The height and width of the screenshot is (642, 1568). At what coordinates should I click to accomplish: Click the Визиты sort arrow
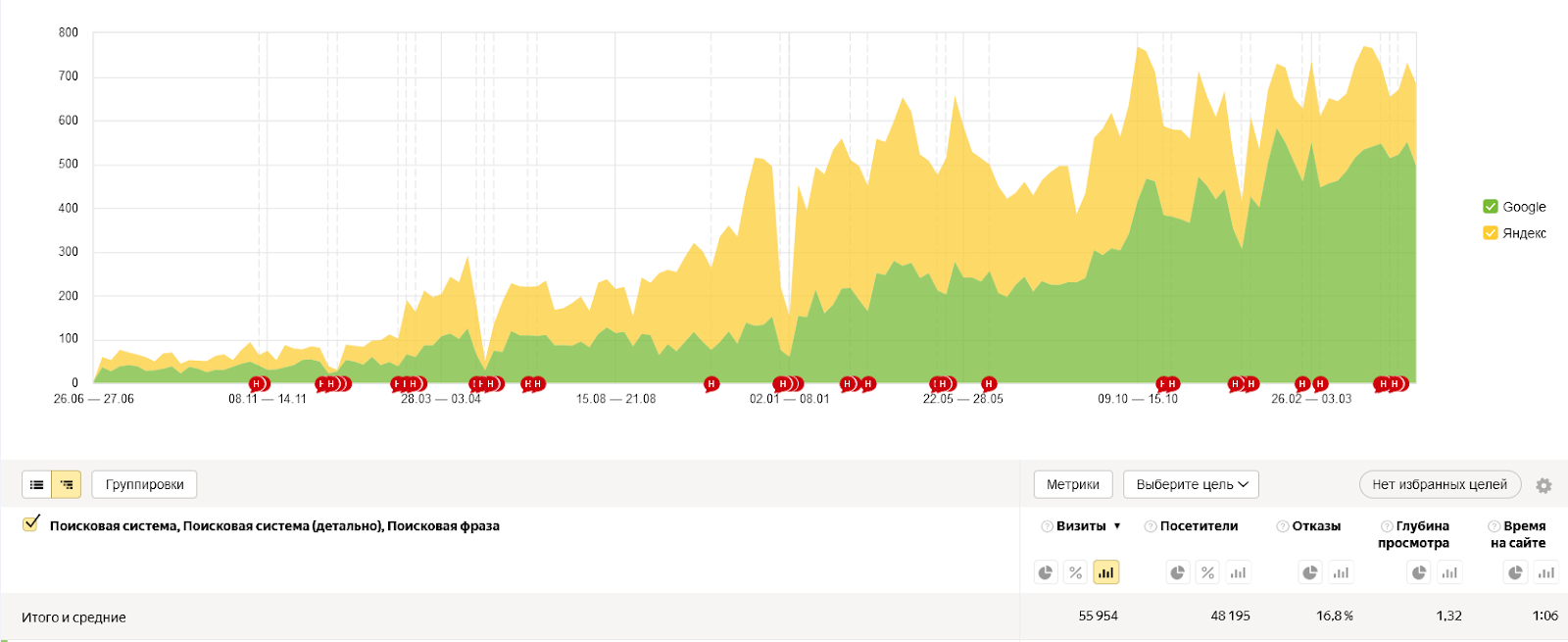[1117, 526]
